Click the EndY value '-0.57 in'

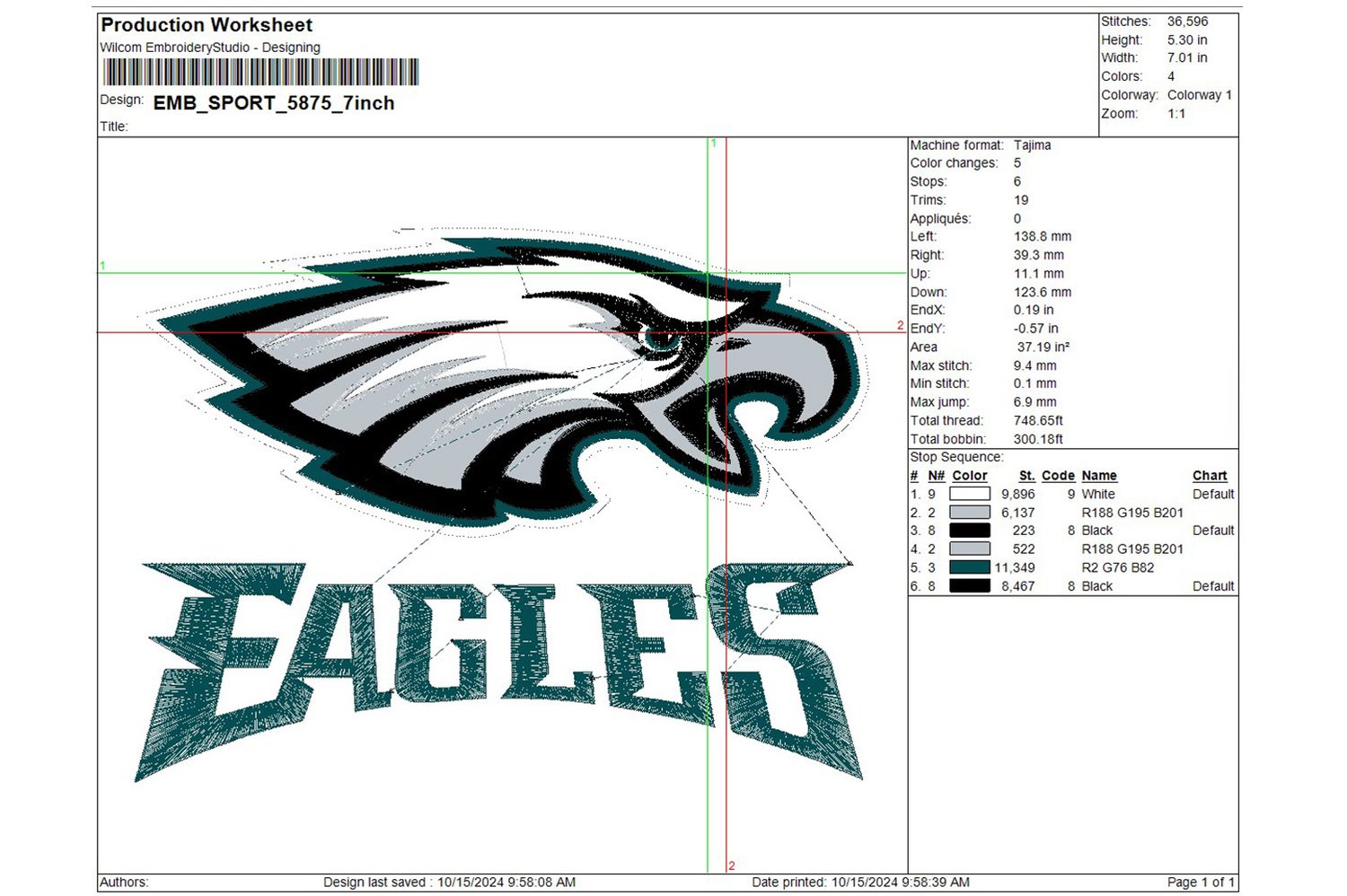(1036, 329)
